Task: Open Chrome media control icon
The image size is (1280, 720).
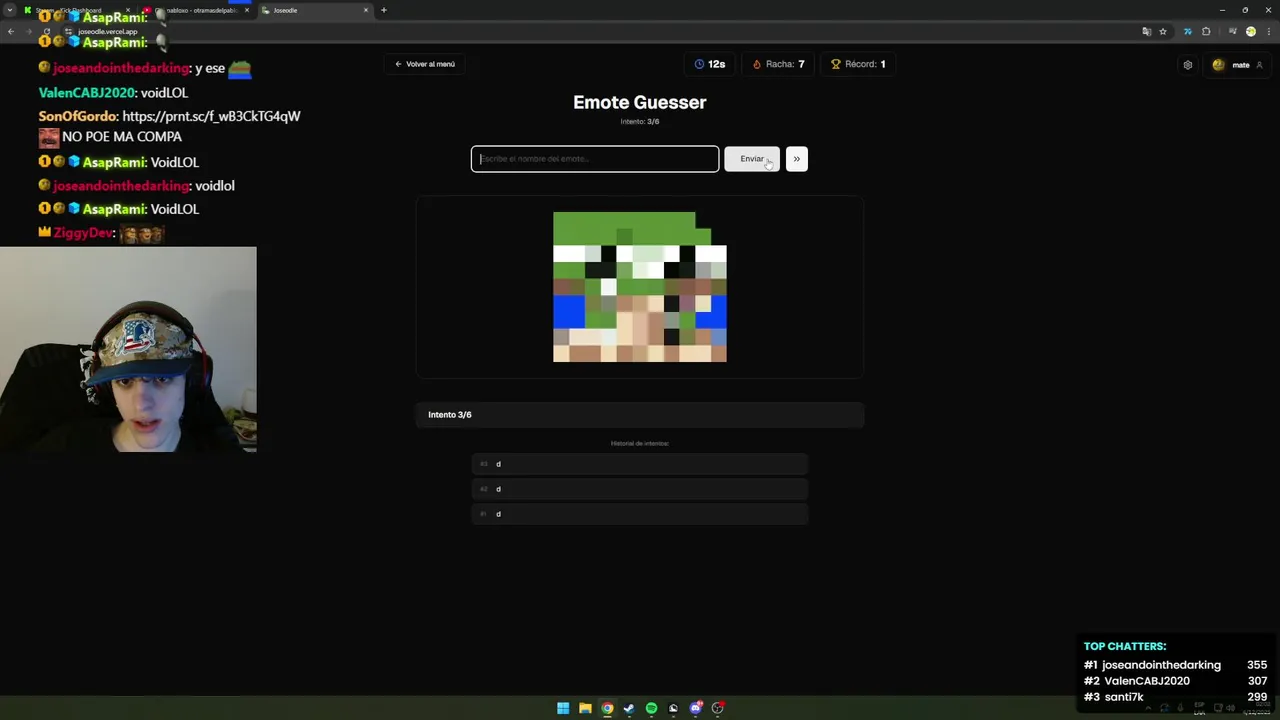Action: pos(1233,31)
